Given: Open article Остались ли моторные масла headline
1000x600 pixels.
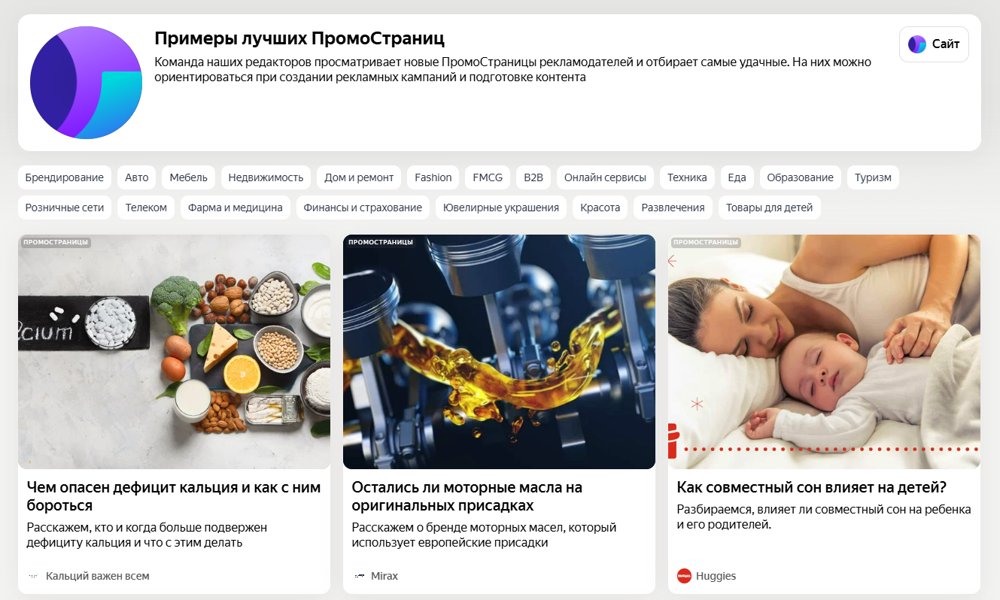Looking at the screenshot, I should tap(467, 496).
